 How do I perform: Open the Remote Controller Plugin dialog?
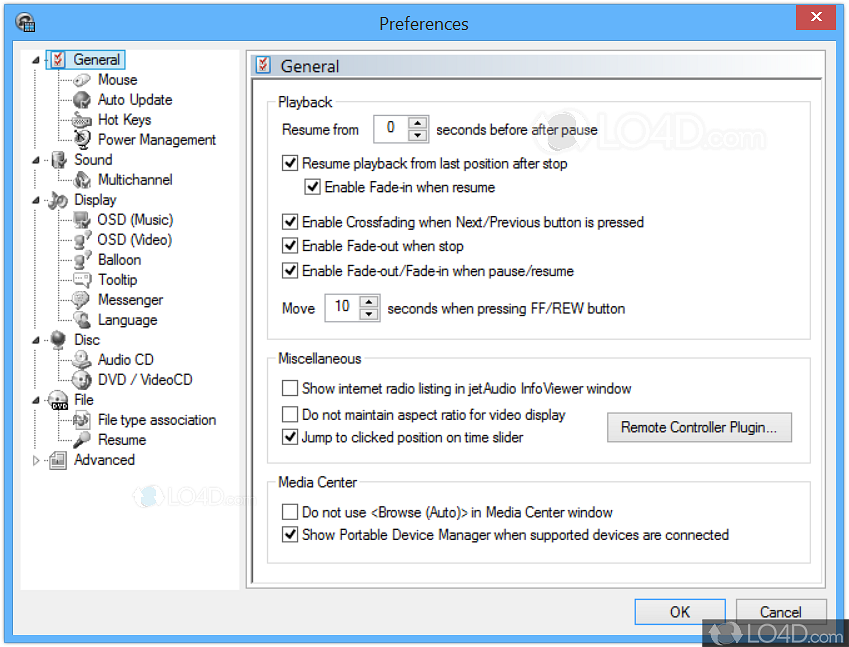coord(699,427)
